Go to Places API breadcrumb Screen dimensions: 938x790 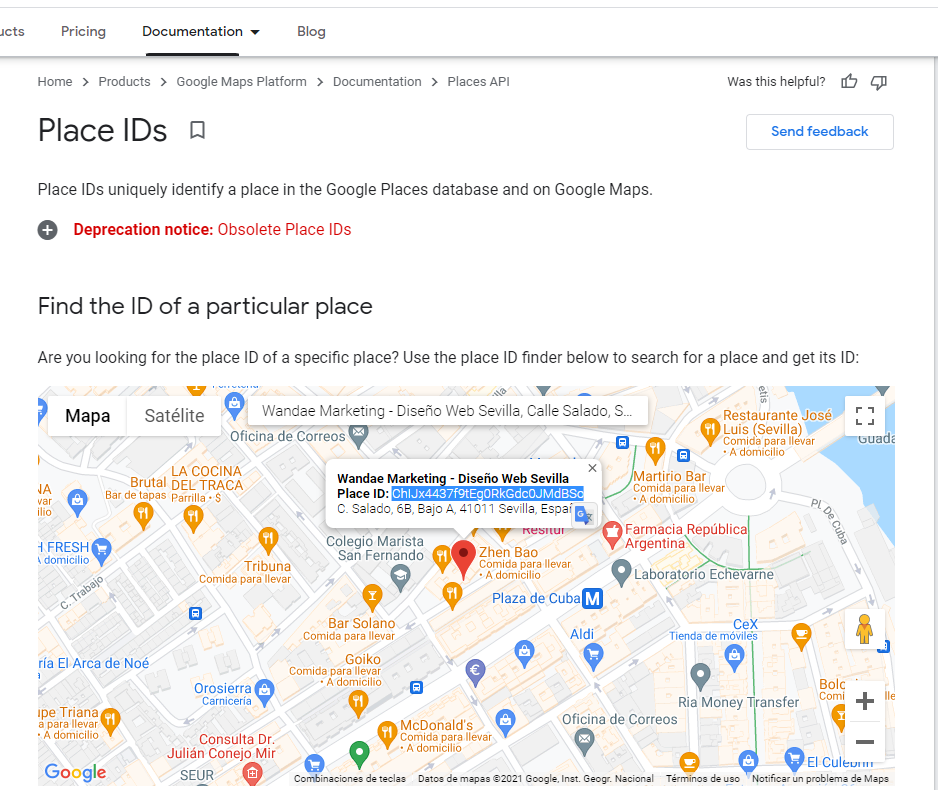click(479, 82)
